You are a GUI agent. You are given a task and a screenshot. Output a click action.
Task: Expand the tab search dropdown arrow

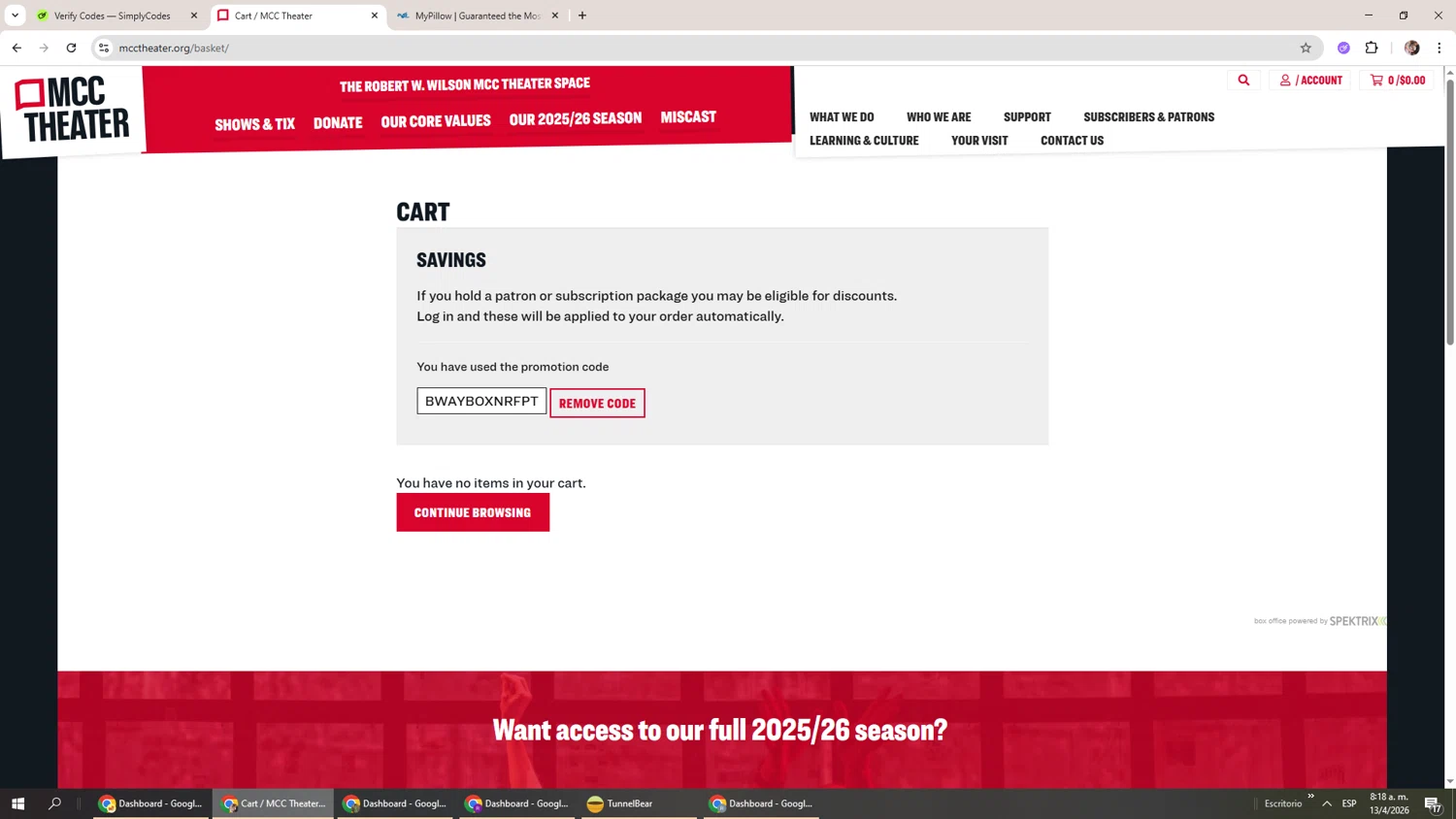tap(15, 16)
